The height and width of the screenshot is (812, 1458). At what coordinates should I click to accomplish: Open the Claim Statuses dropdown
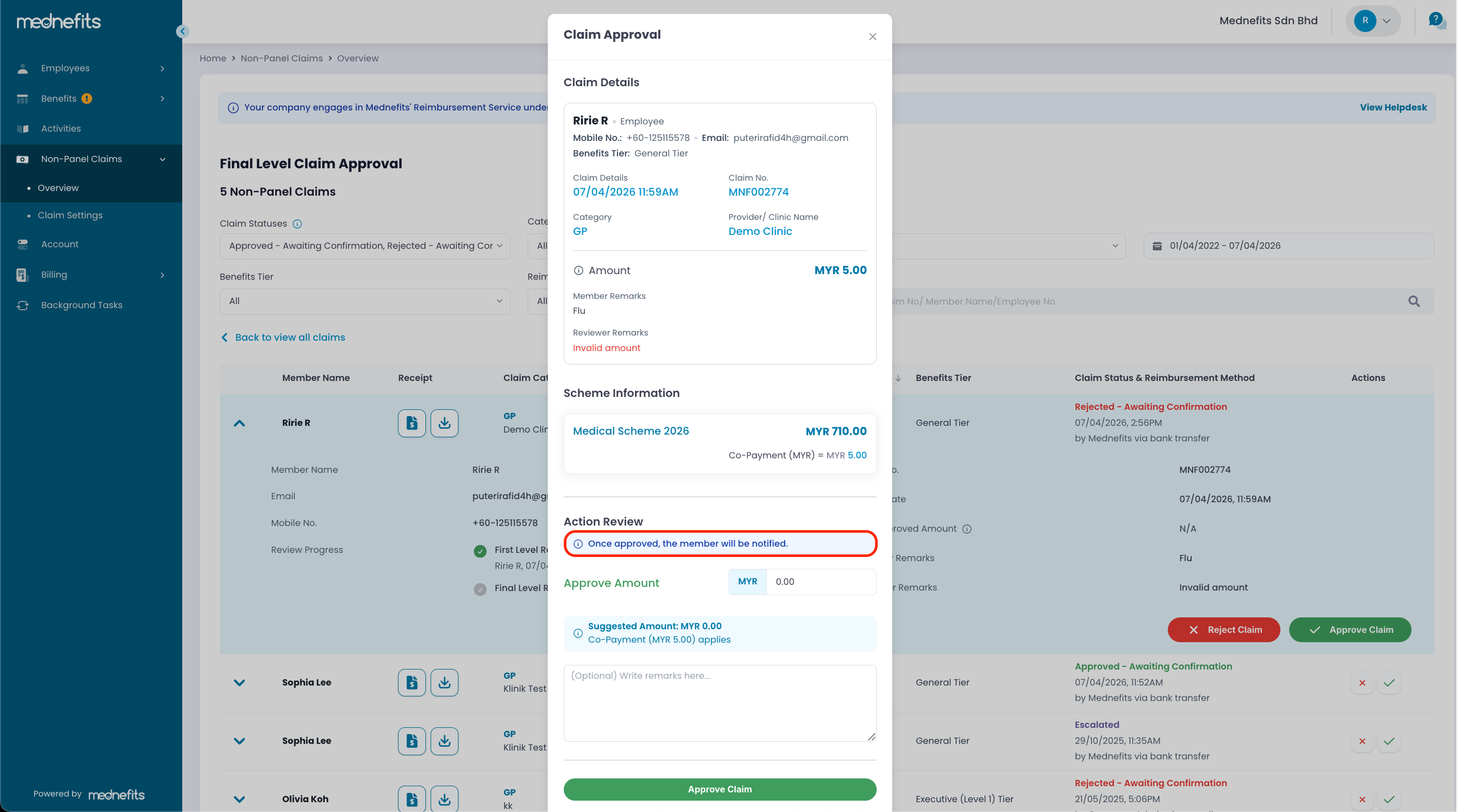click(x=365, y=246)
